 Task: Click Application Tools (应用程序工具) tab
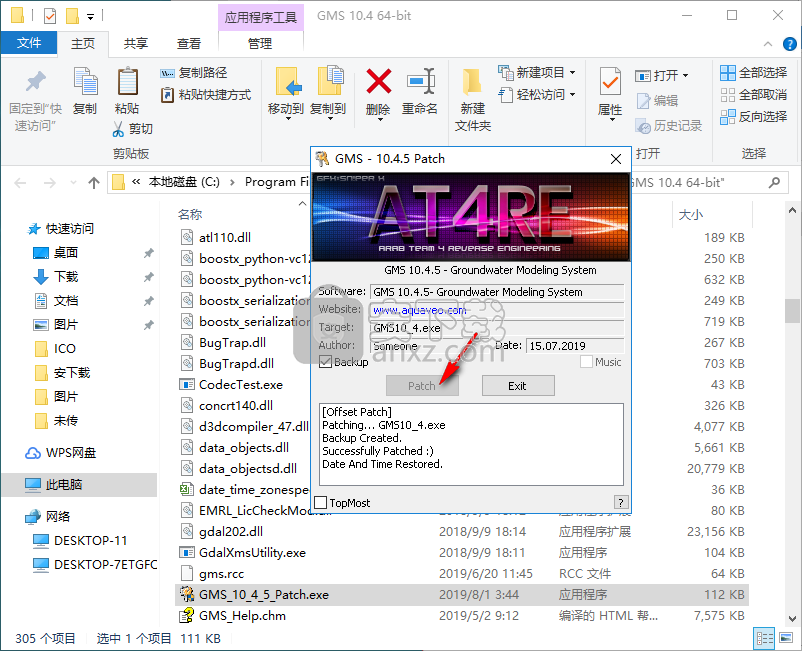261,18
